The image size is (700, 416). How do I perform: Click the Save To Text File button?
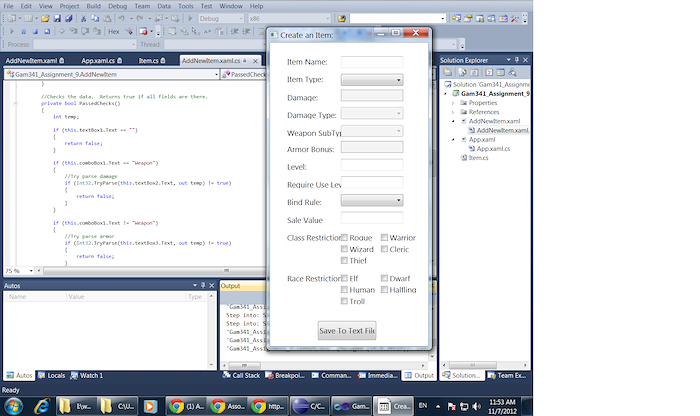click(347, 331)
